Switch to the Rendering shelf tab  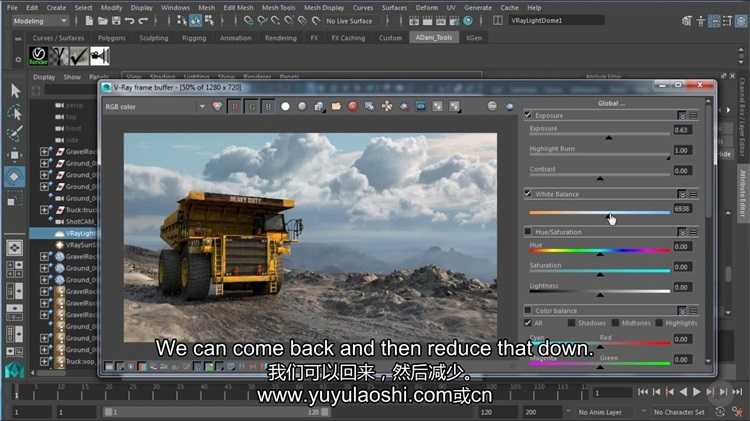[281, 38]
